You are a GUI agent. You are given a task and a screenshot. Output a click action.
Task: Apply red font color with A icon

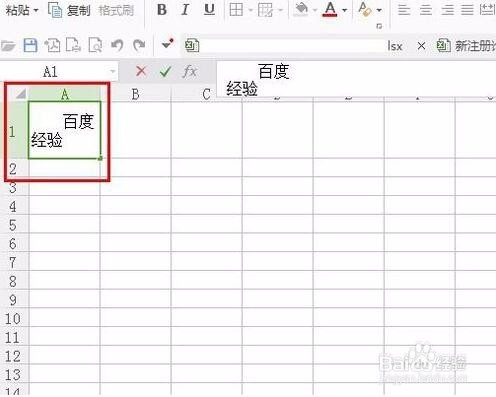click(x=330, y=10)
